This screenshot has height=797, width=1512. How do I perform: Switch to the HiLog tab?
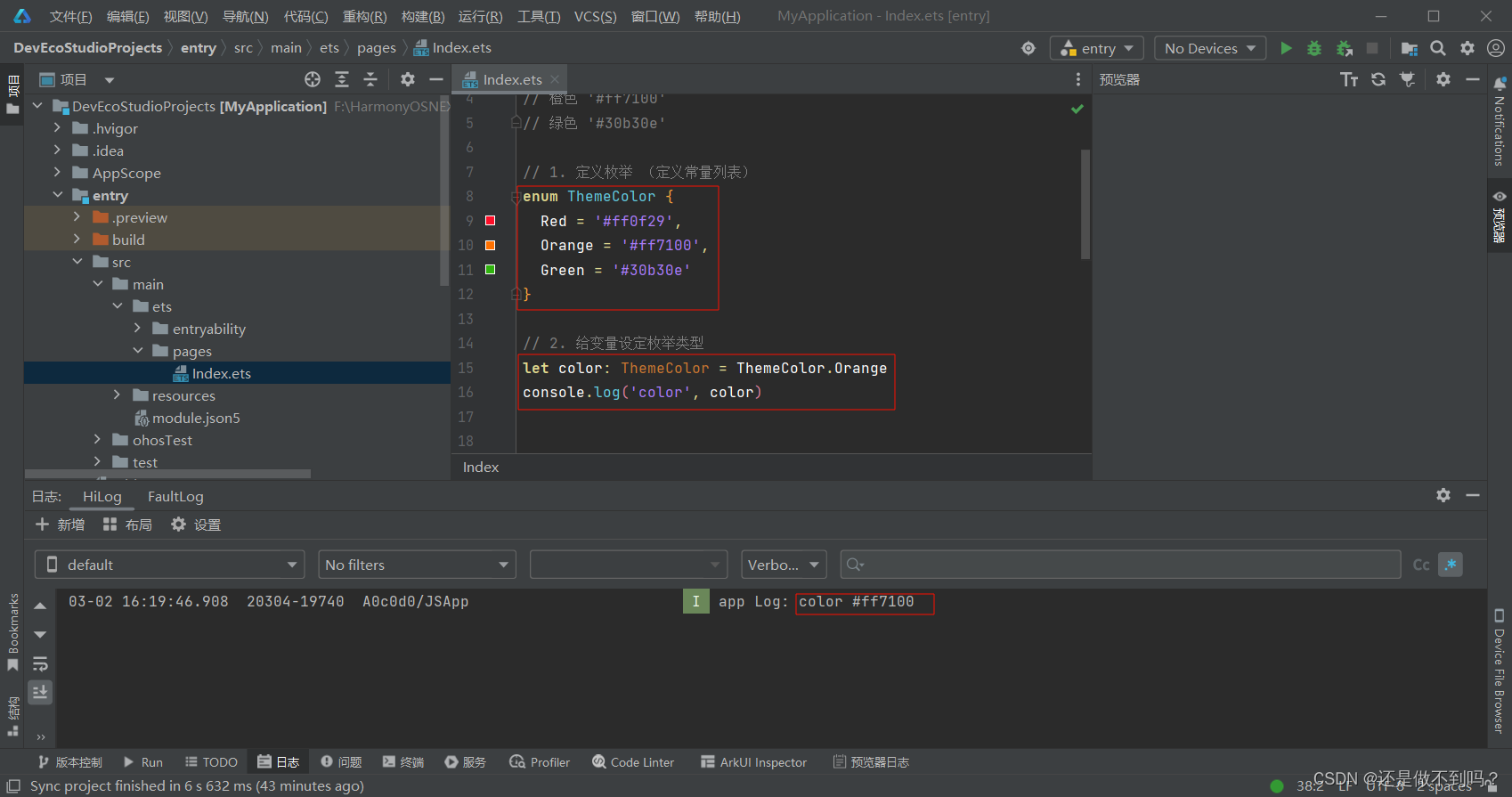point(102,496)
